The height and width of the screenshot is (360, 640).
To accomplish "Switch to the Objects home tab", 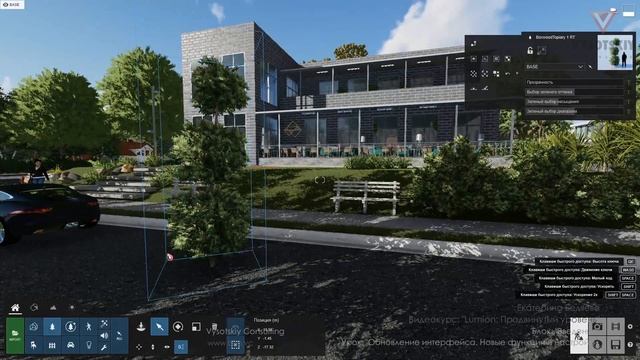I will pos(15,308).
